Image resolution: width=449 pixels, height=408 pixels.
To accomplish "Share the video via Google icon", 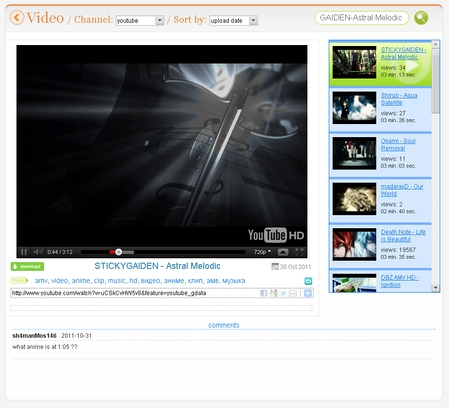I will tap(273, 293).
